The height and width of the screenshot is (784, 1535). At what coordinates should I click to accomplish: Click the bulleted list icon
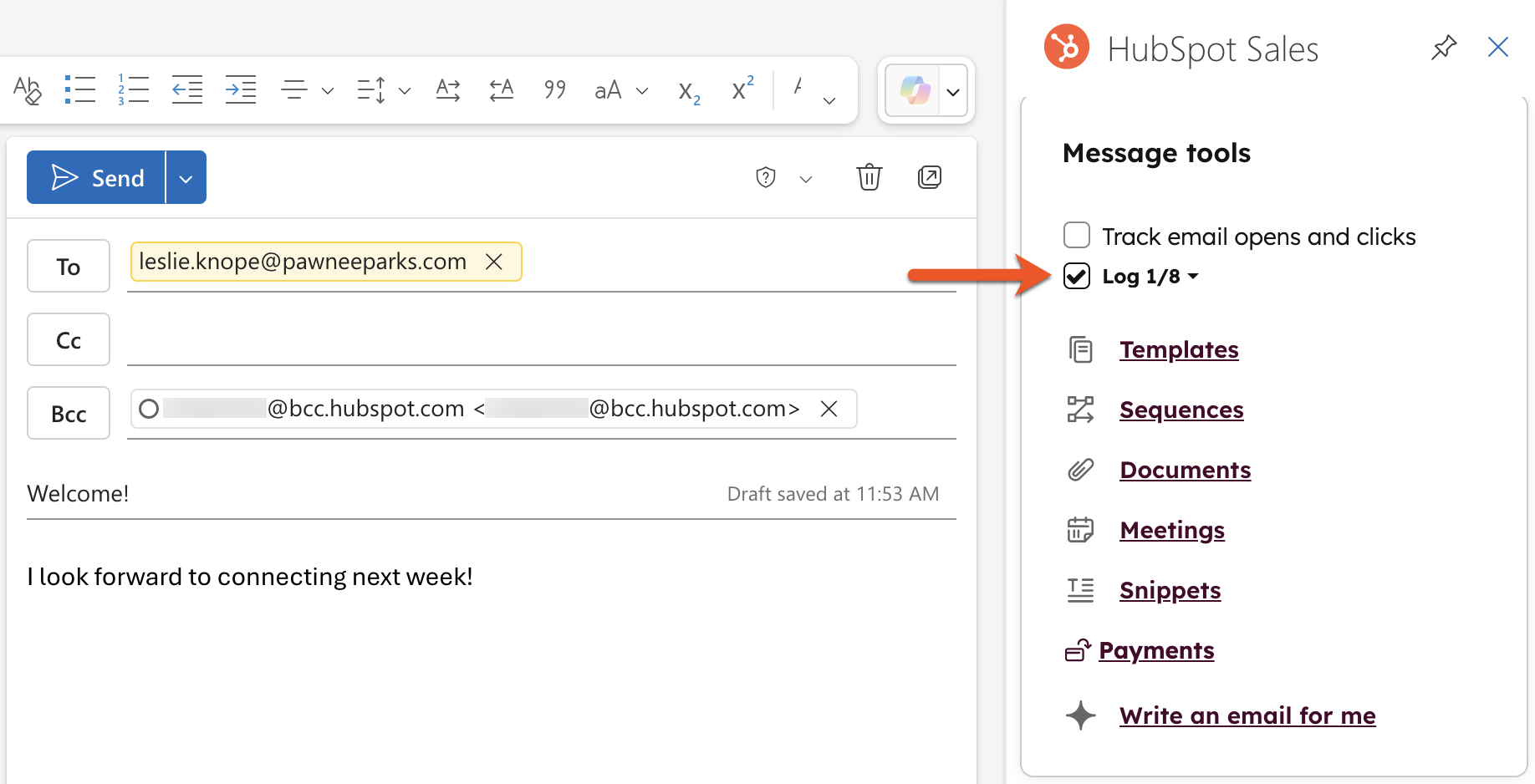click(80, 89)
